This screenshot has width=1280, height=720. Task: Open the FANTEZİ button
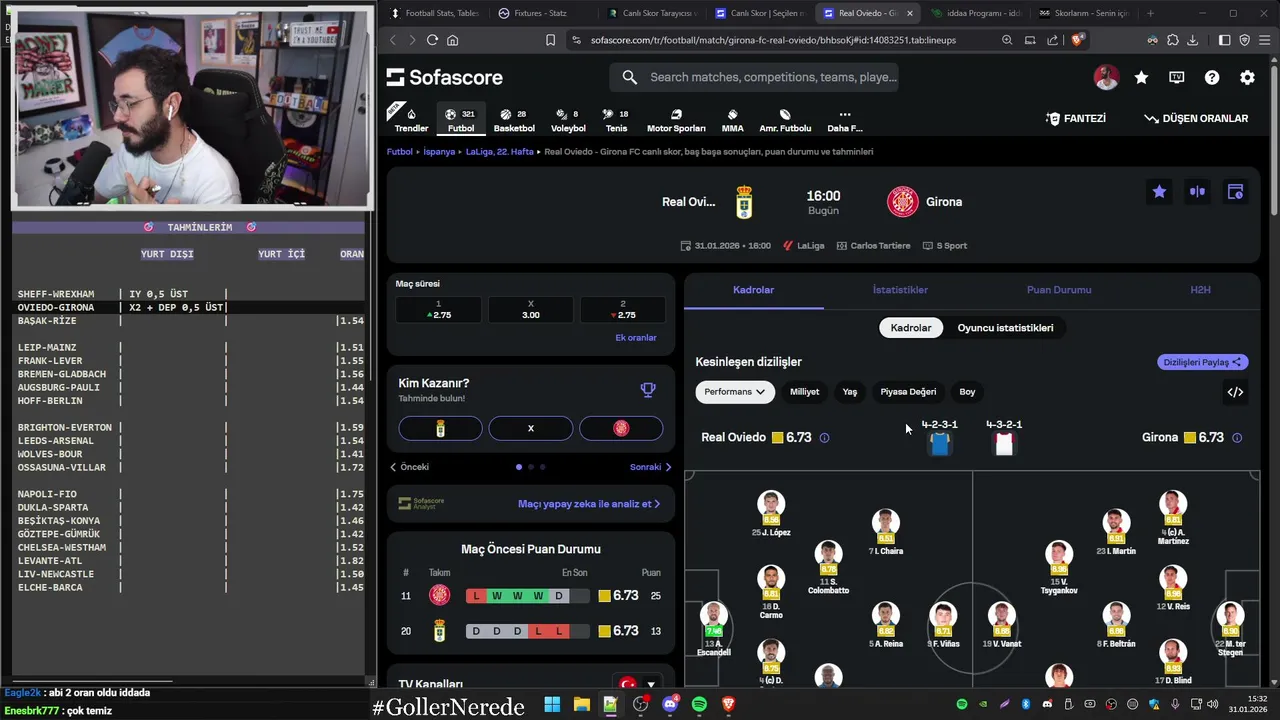[1075, 118]
